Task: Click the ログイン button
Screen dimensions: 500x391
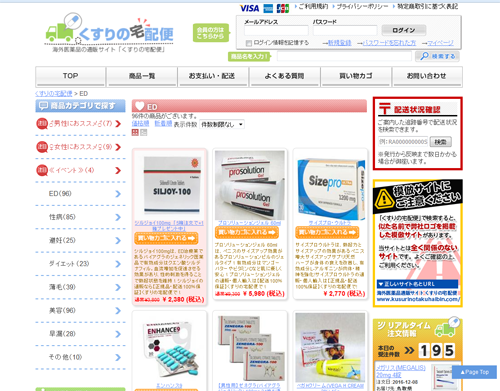Action: [404, 30]
